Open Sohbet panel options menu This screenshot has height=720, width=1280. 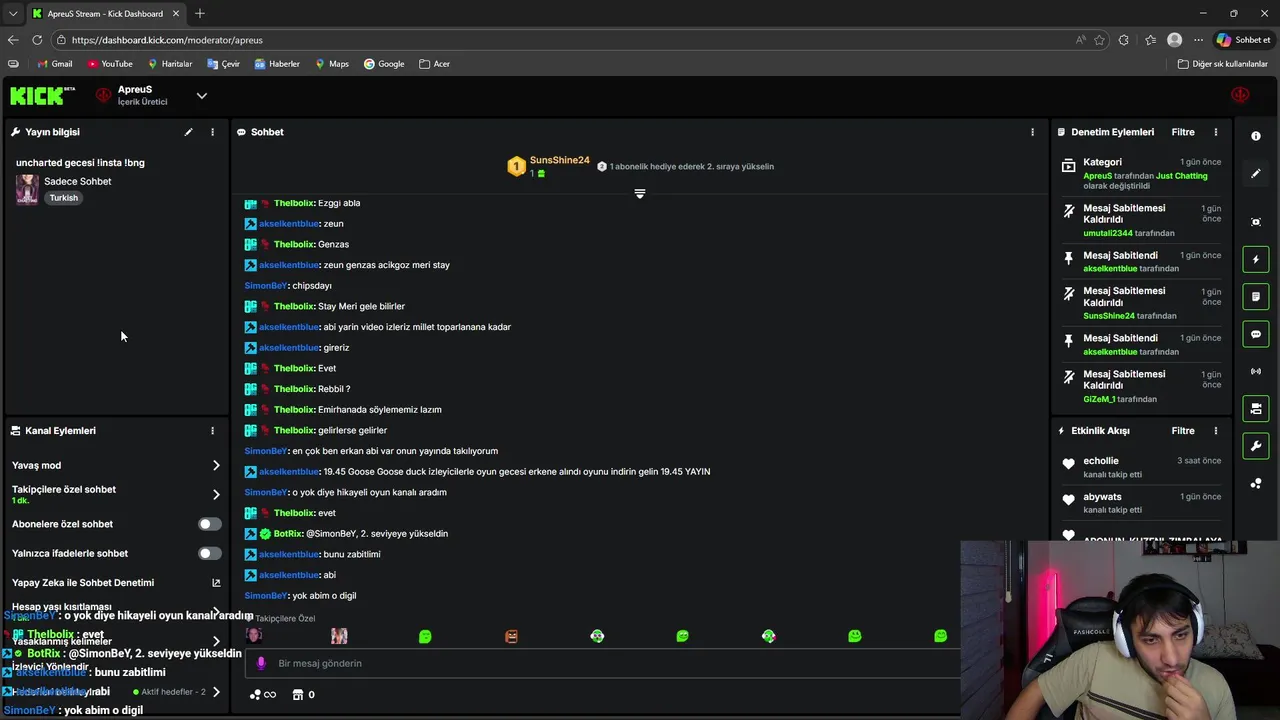tap(1033, 132)
